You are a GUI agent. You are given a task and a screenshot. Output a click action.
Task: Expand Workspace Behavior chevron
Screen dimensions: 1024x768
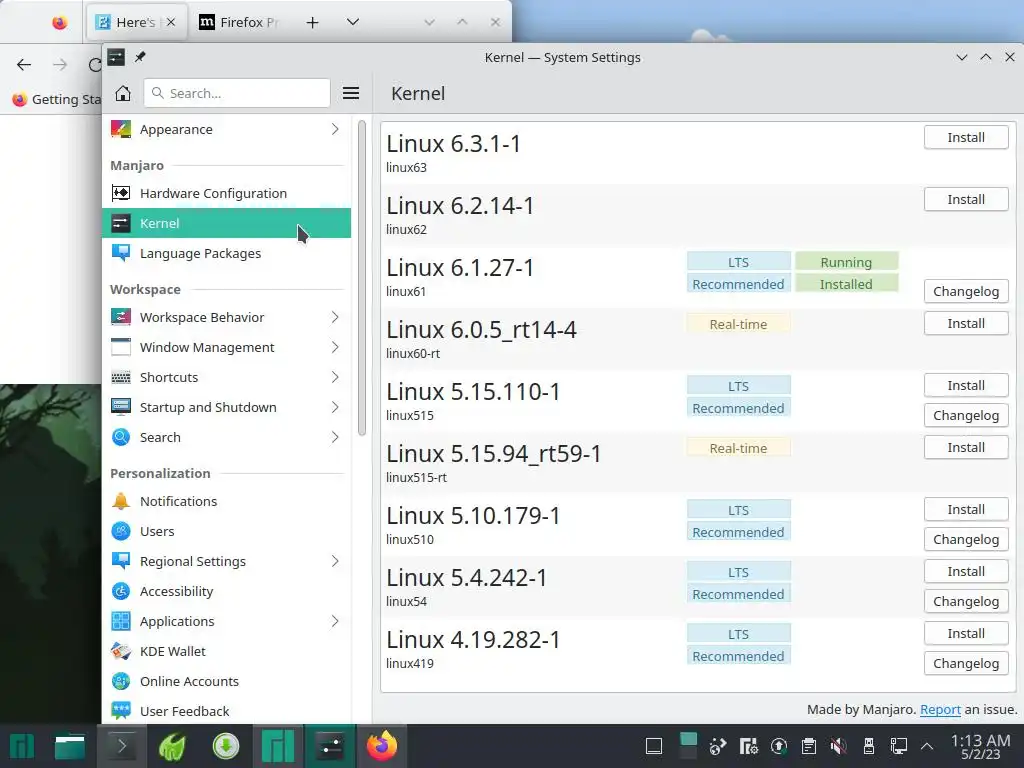tap(335, 317)
